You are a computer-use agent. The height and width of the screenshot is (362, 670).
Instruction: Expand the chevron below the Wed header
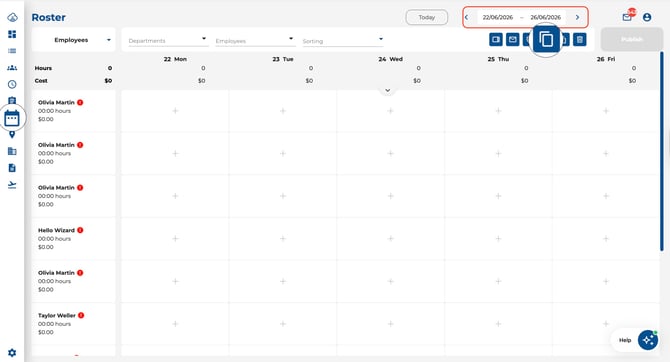388,91
